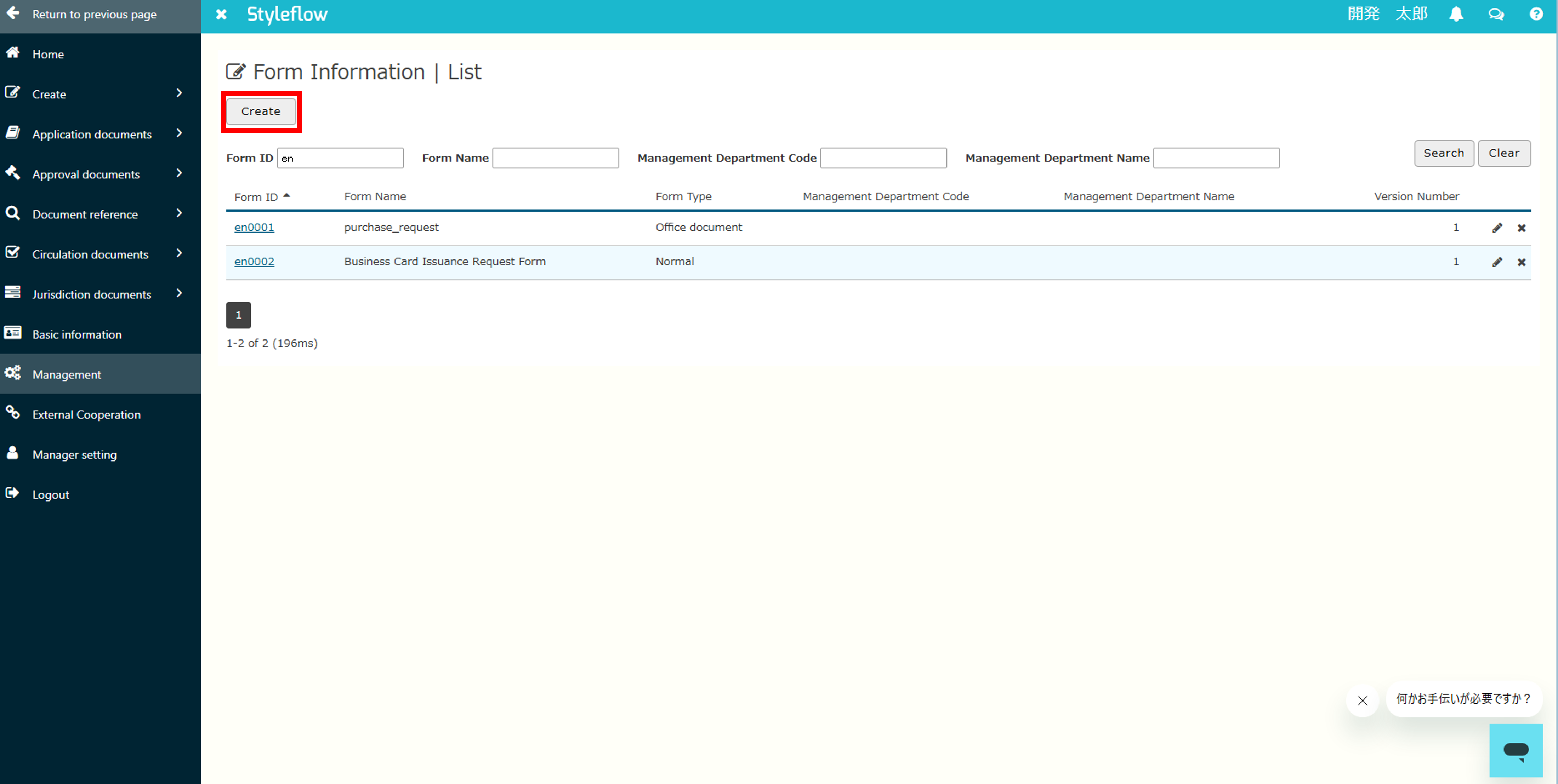
Task: Select the purchase_request form name cell
Action: click(x=391, y=227)
